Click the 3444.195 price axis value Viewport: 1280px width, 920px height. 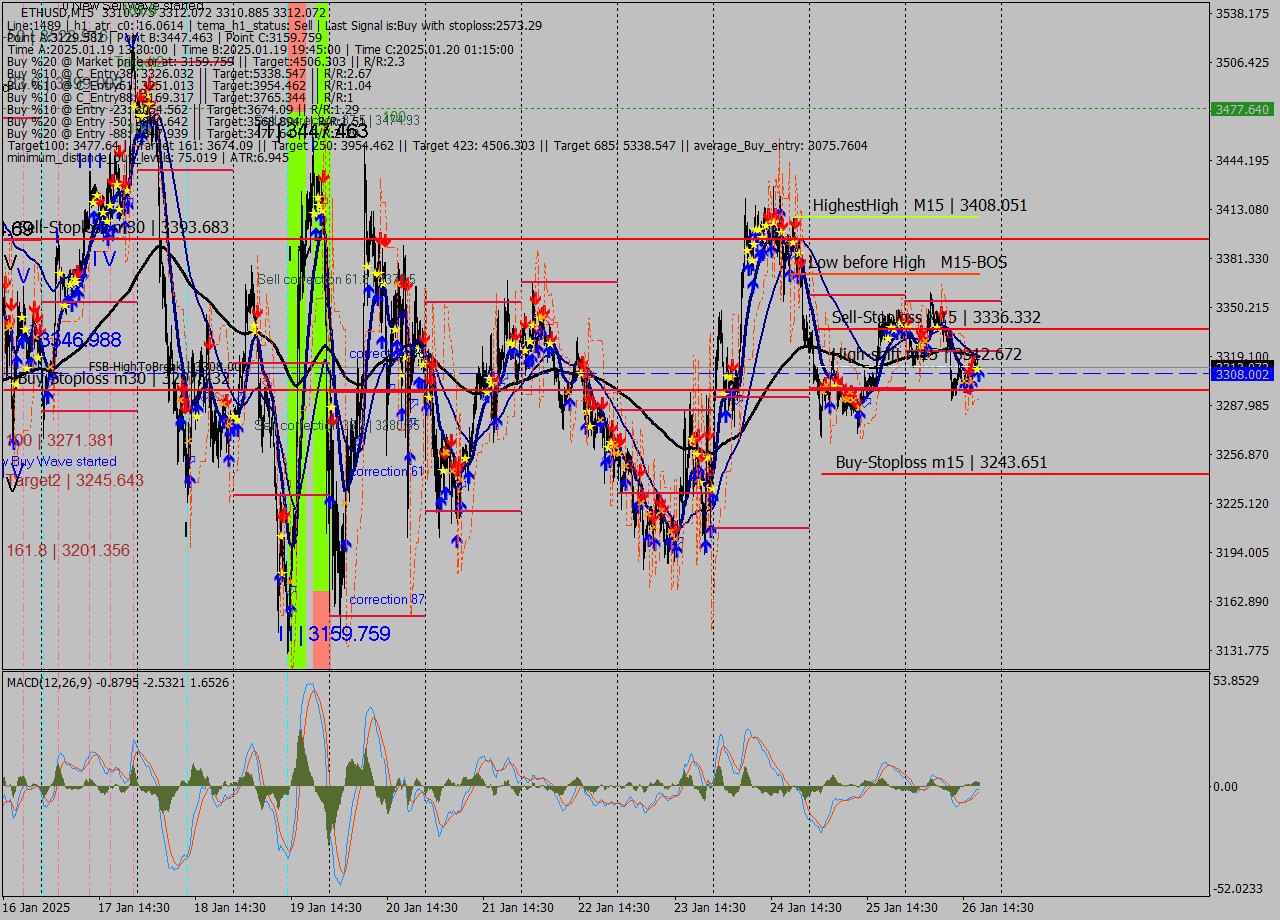(x=1240, y=160)
